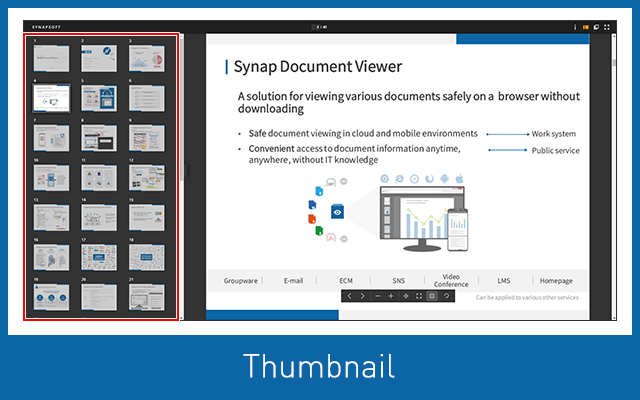Click the document's vertical scrollbar thumb
The image size is (640, 400).
(x=614, y=62)
